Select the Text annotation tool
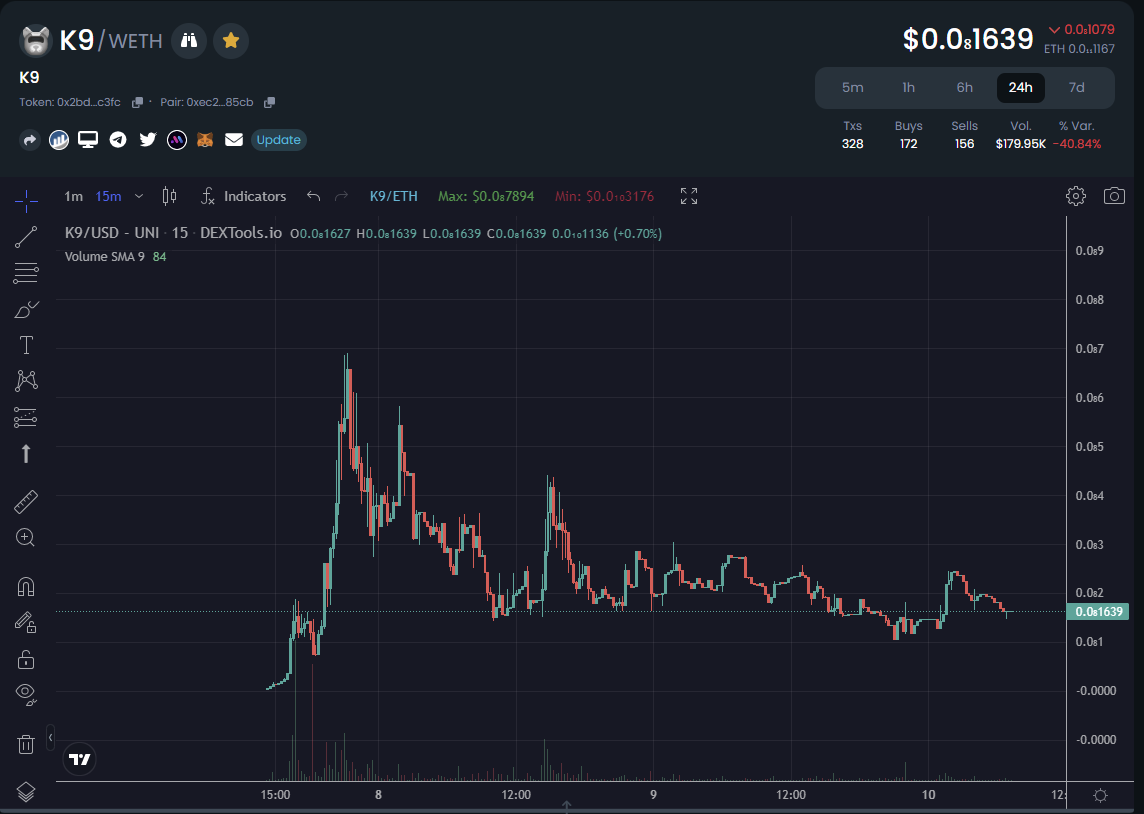Screen dimensions: 1144x814 coord(26,345)
